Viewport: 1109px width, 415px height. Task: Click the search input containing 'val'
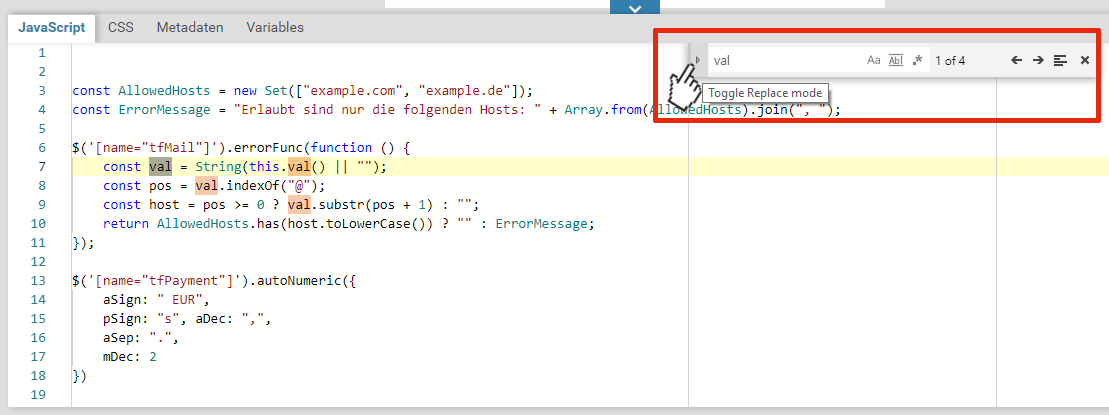coord(780,61)
